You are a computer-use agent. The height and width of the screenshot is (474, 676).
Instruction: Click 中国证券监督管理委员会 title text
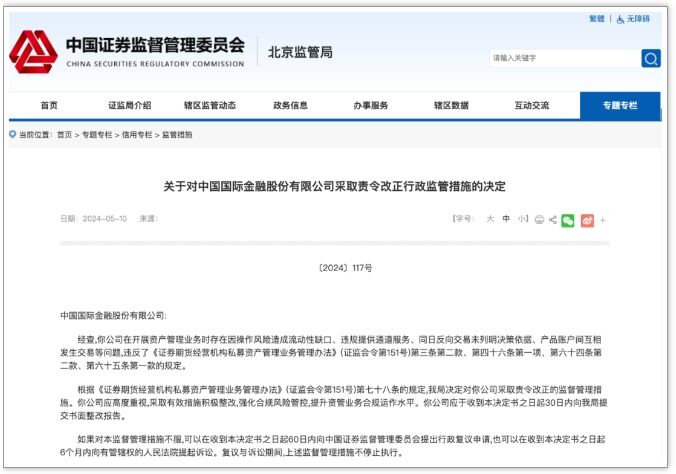coord(155,45)
